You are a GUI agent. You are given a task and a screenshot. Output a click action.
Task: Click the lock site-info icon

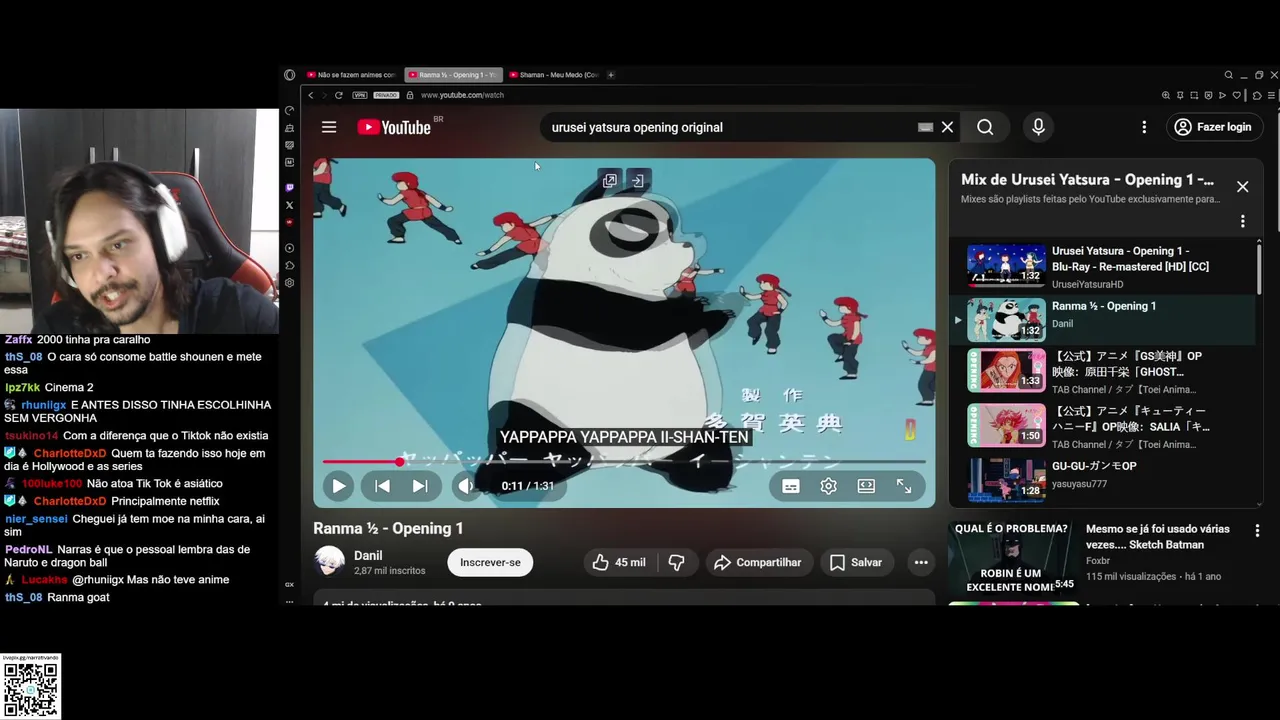click(409, 95)
